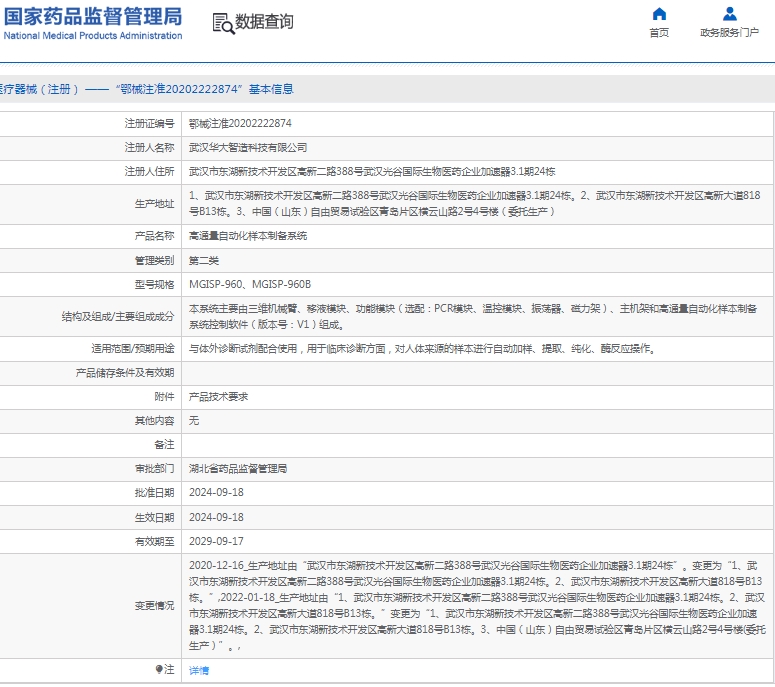Click the change history text block

477,605
